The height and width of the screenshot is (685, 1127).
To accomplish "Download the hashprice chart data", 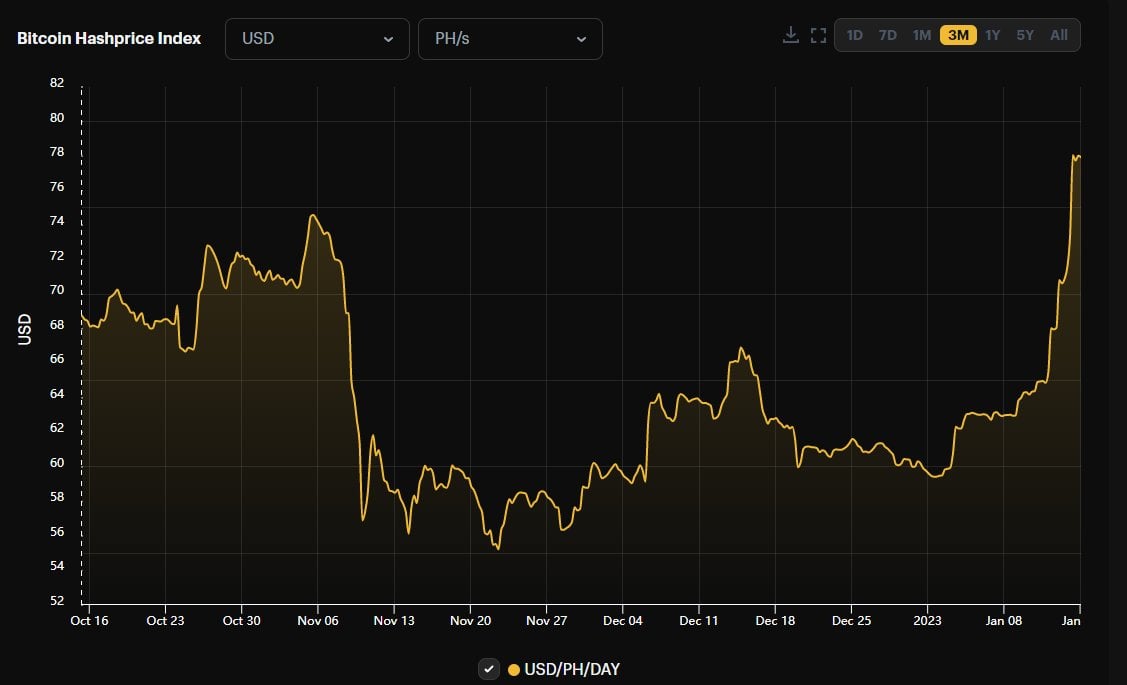I will [790, 35].
